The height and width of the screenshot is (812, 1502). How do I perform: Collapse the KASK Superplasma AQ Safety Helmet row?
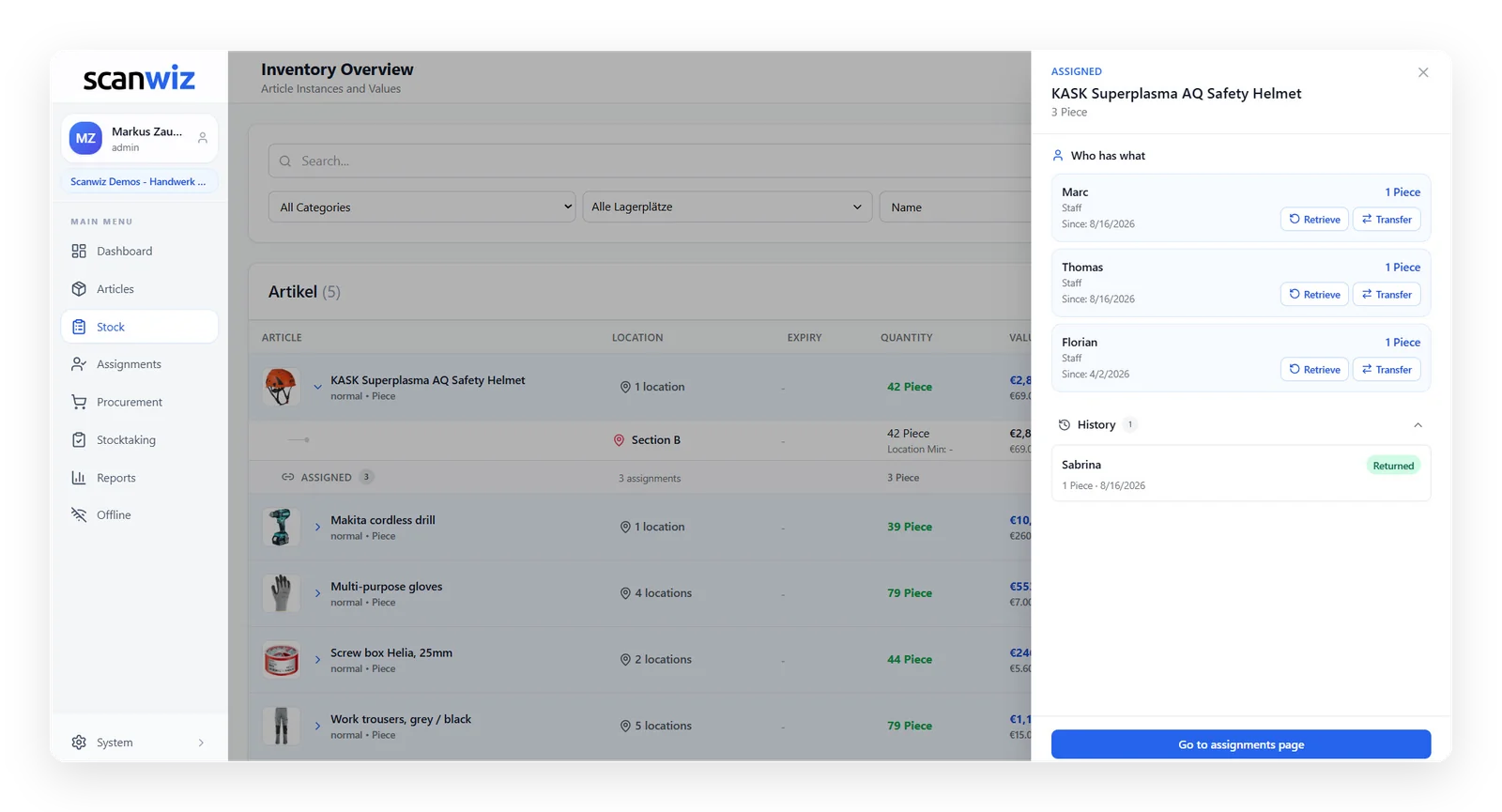pyautogui.click(x=317, y=387)
